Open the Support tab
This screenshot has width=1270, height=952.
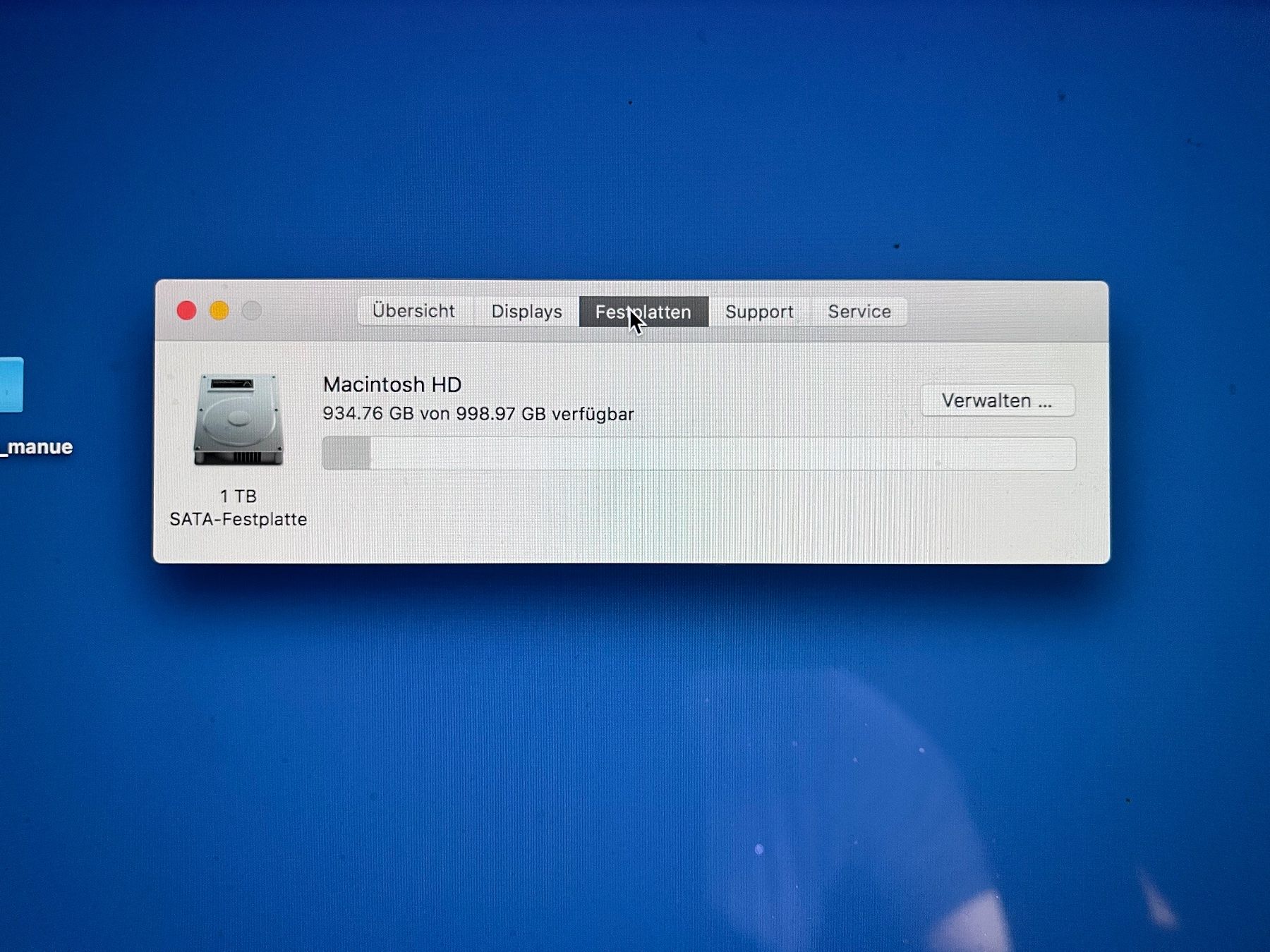(759, 312)
